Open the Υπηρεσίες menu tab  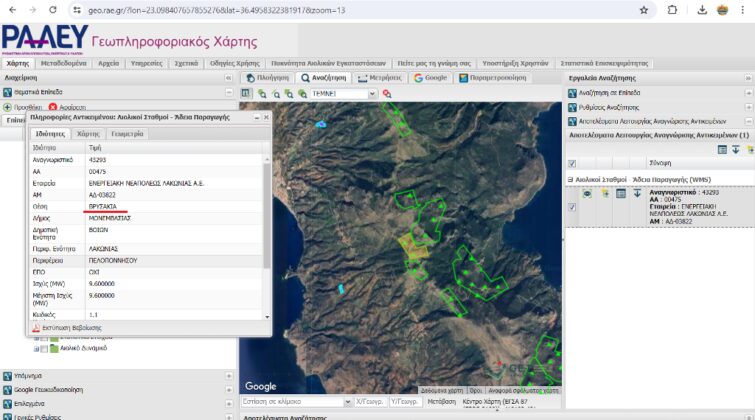coord(146,63)
